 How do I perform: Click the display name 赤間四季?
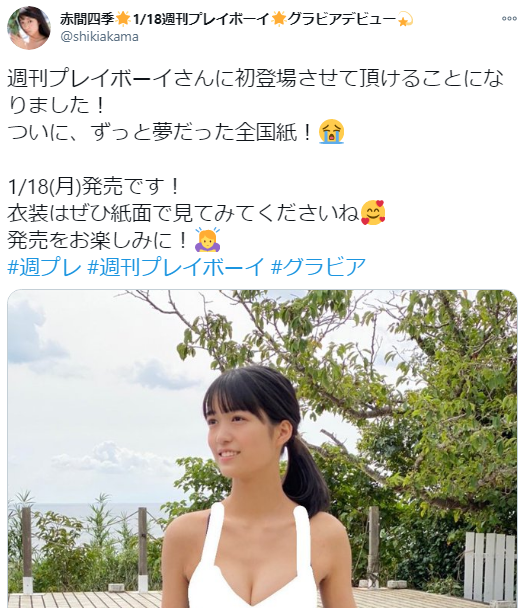click(87, 19)
